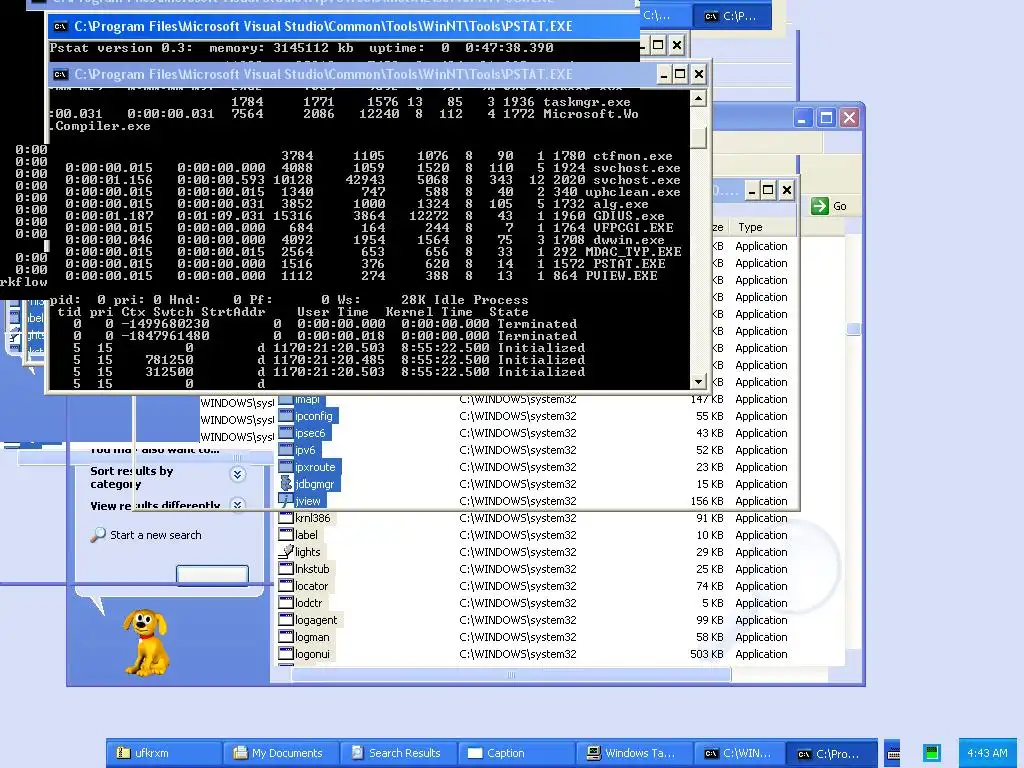Switch to My Documents taskbar button
This screenshot has height=768, width=1024.
click(281, 753)
